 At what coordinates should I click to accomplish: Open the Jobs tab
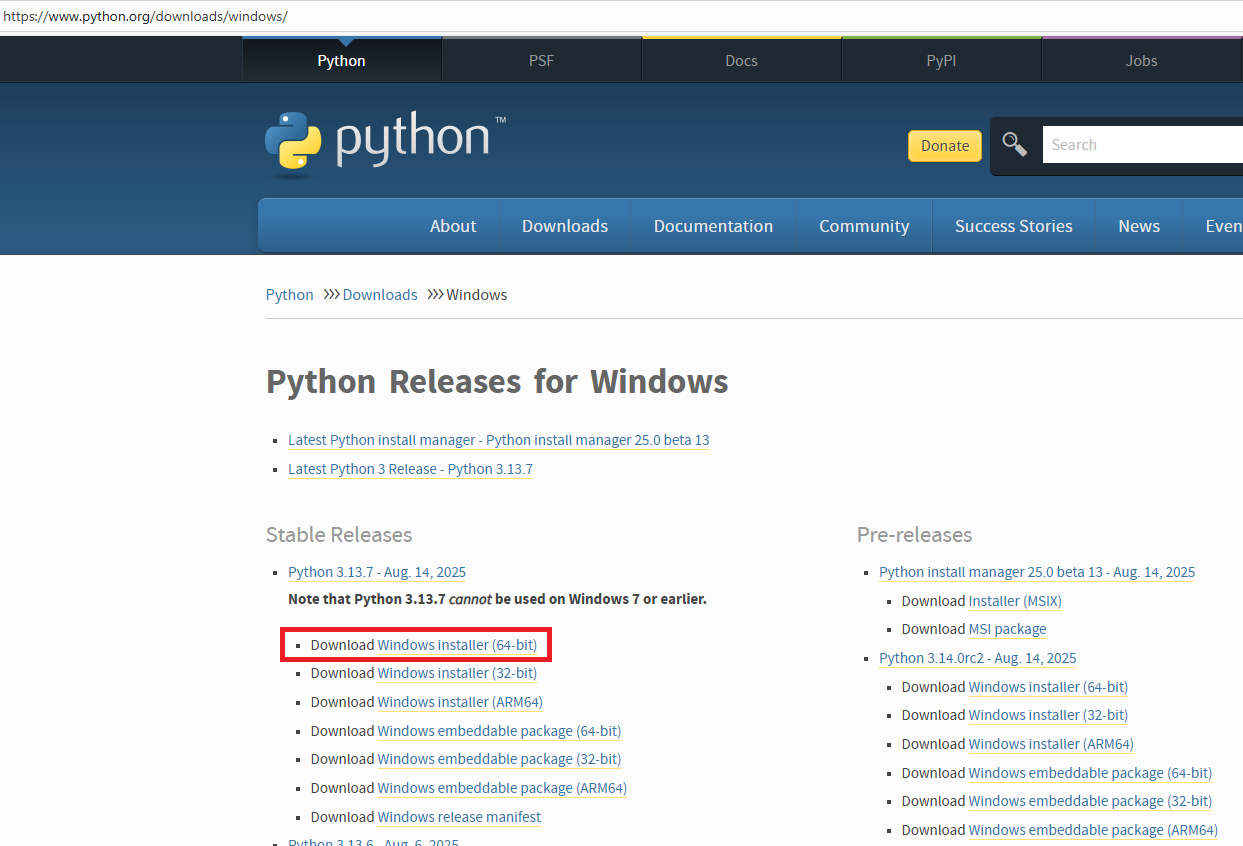tap(1141, 61)
